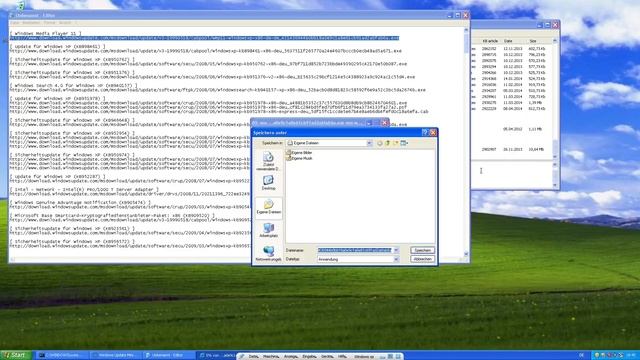Image resolution: width=640 pixels, height=360 pixels.
Task: Click the row with size 10,64 Mb
Action: click(513, 149)
